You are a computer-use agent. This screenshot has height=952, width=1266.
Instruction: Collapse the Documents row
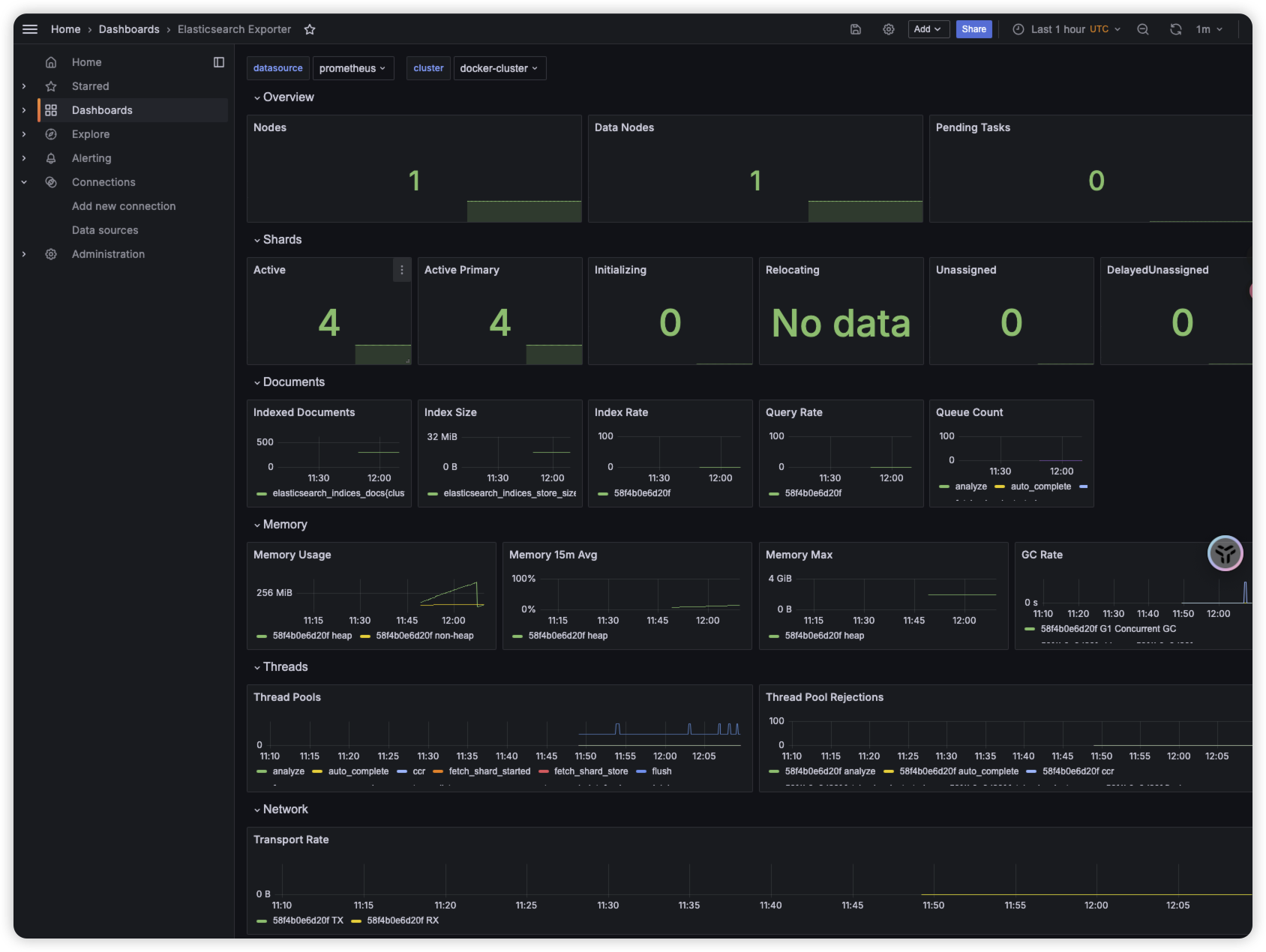pyautogui.click(x=289, y=382)
